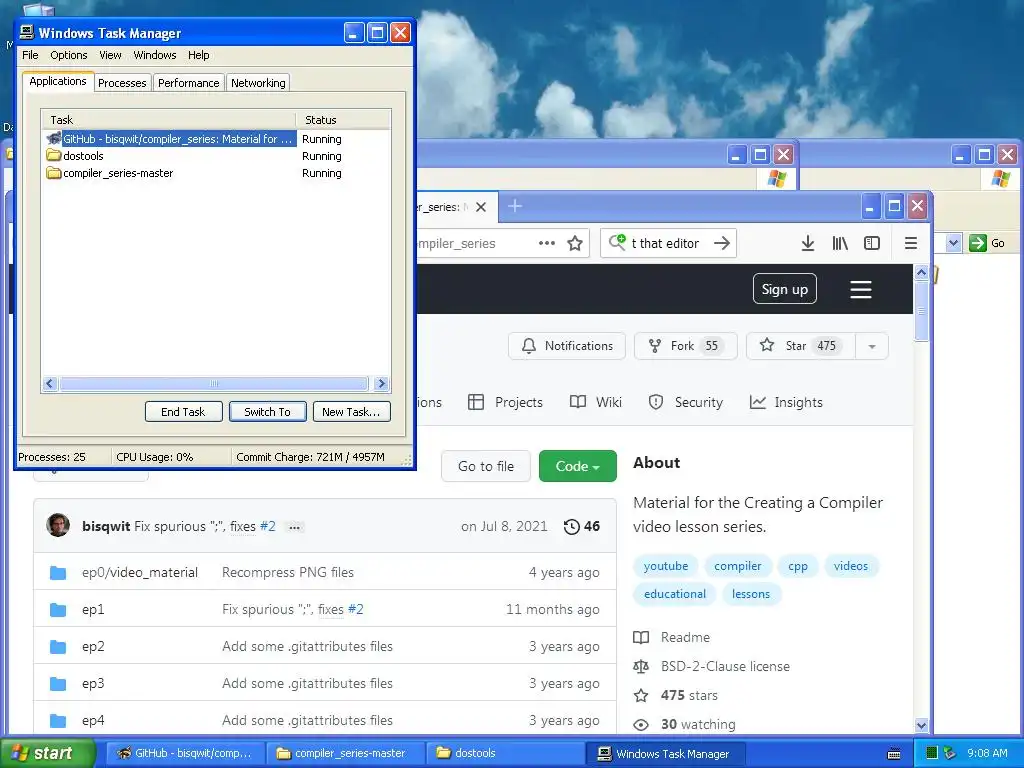The image size is (1024, 768).
Task: Click the Switch To button
Action: coord(268,411)
